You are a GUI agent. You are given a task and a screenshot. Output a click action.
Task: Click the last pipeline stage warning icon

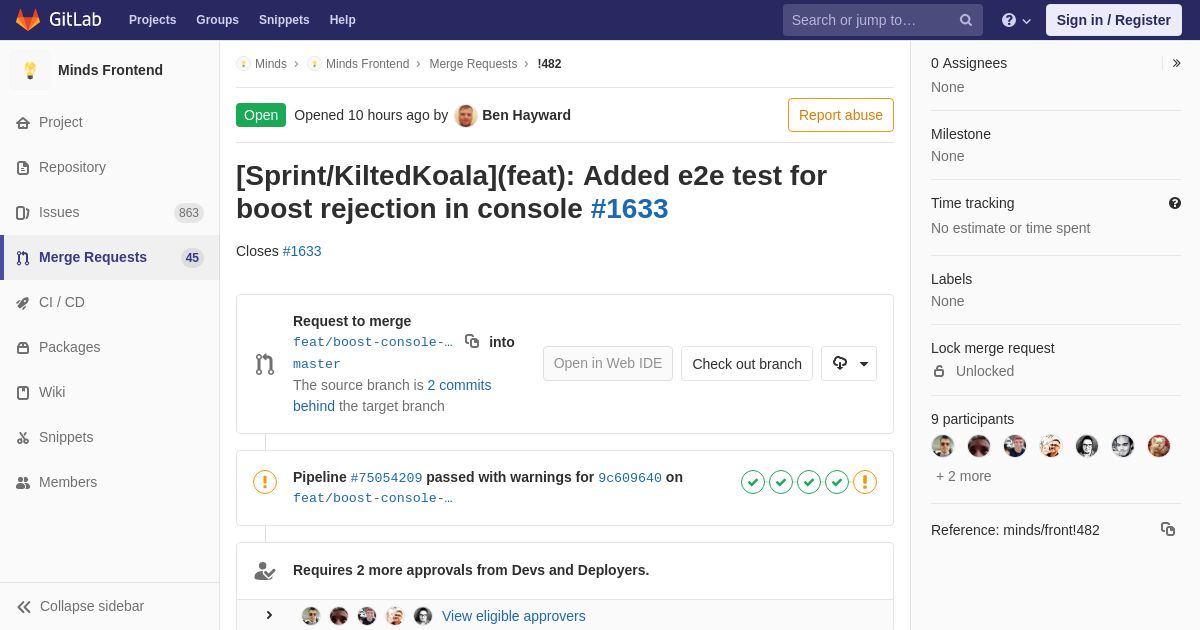tap(865, 482)
